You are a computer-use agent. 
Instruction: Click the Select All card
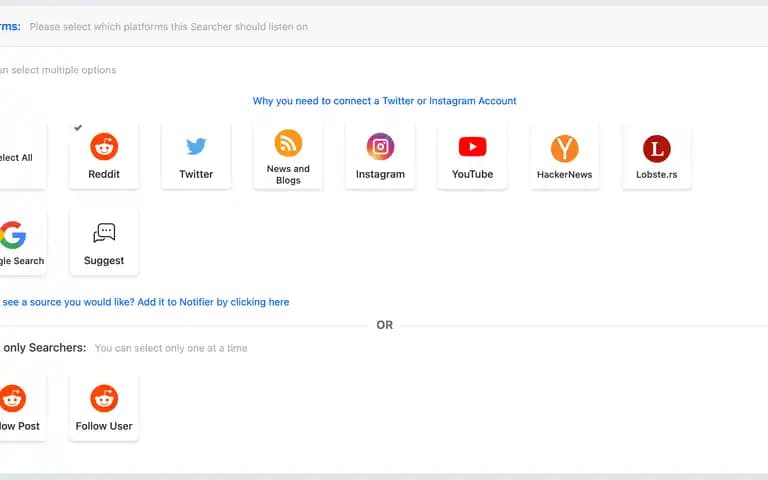[x=23, y=157]
